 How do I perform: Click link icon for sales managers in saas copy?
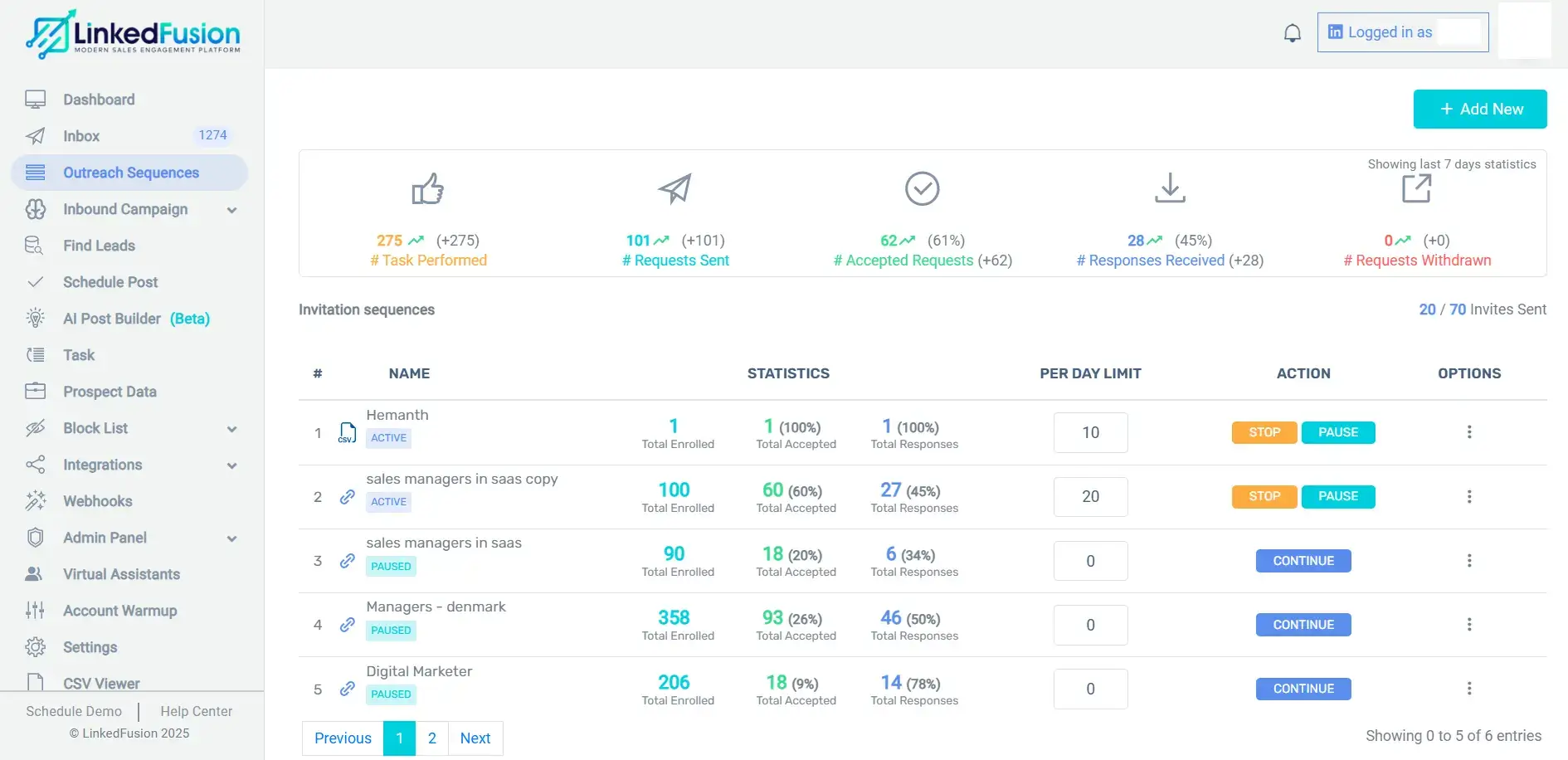tap(348, 497)
